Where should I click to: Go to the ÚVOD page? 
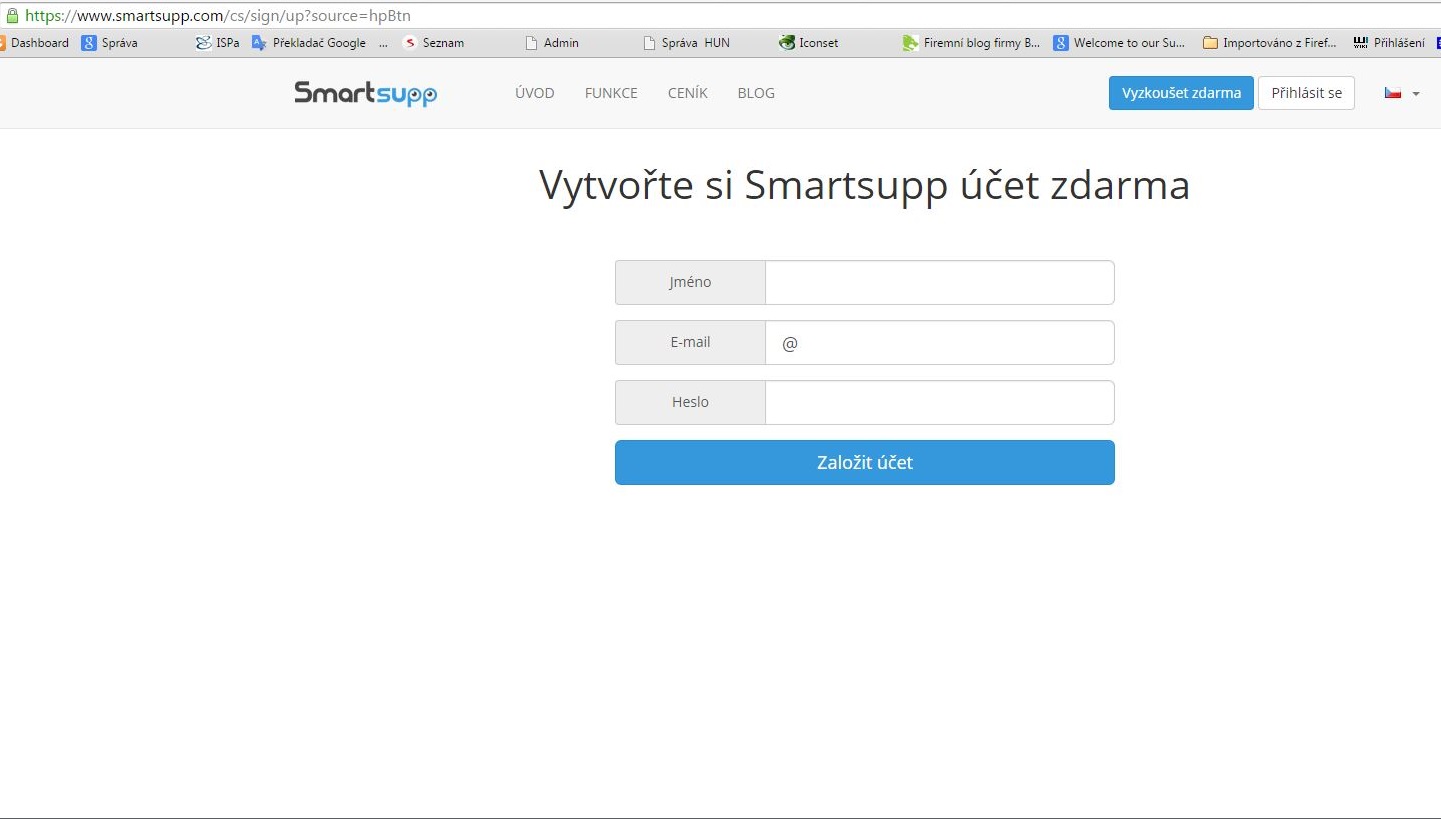click(535, 93)
